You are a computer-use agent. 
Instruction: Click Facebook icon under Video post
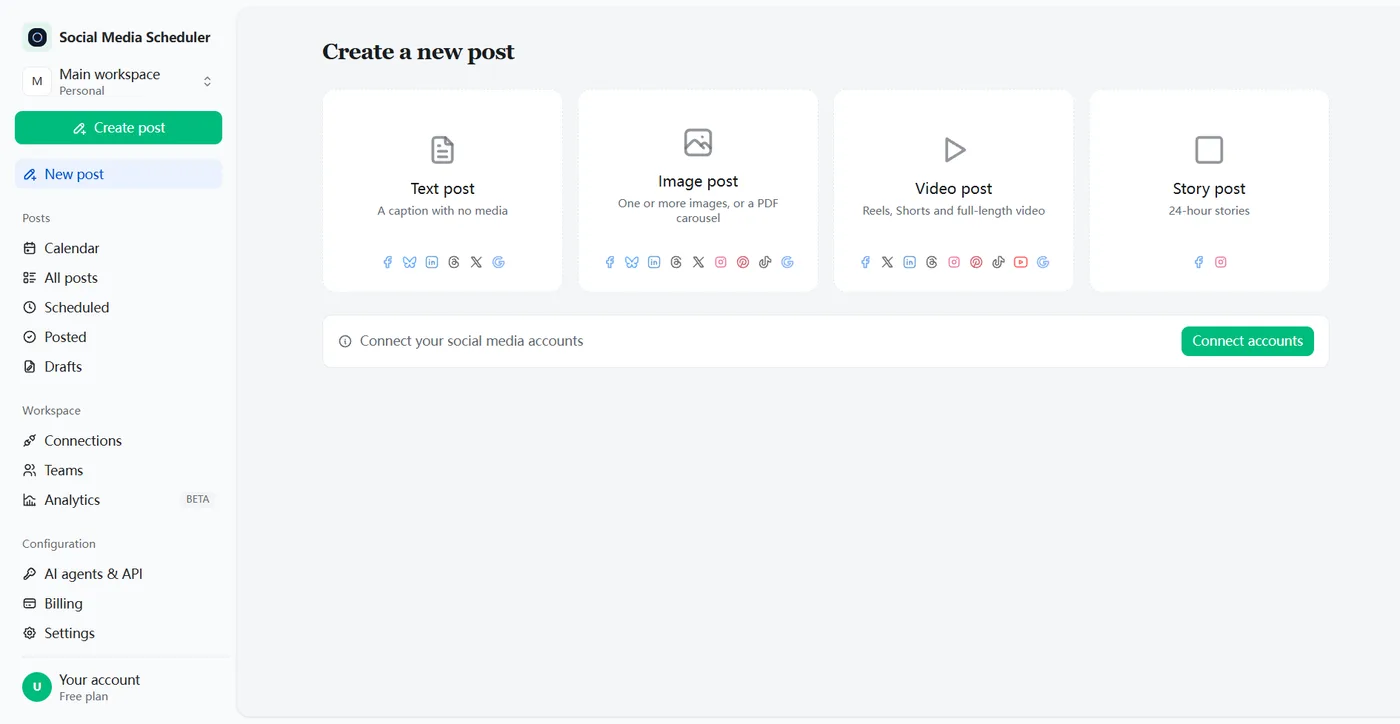(865, 262)
